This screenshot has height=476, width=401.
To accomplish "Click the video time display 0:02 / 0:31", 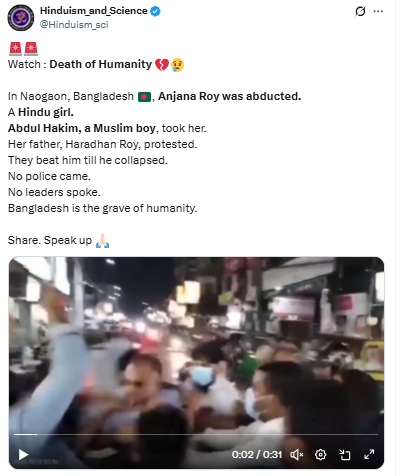I will [257, 455].
